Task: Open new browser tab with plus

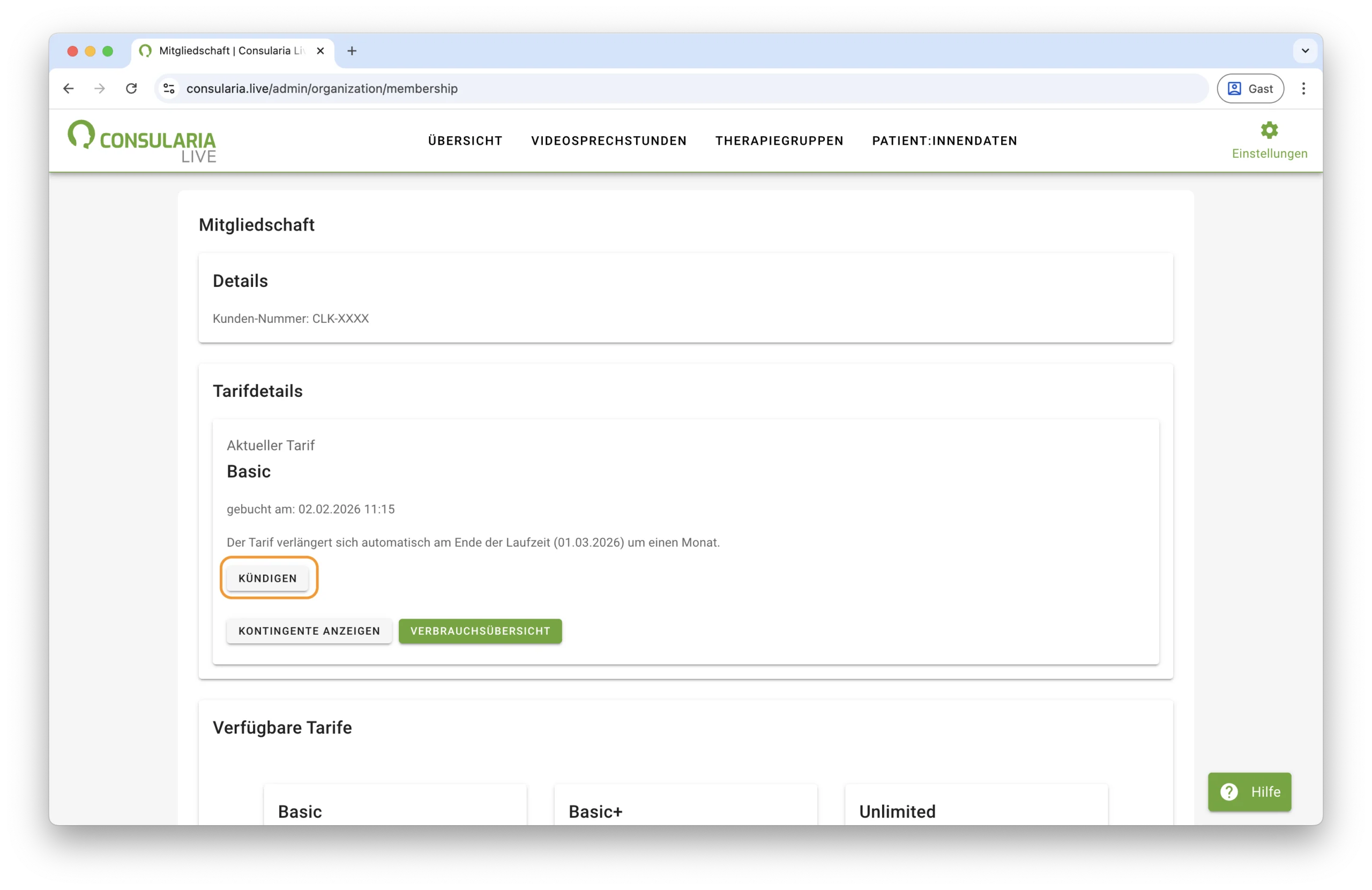Action: point(352,51)
